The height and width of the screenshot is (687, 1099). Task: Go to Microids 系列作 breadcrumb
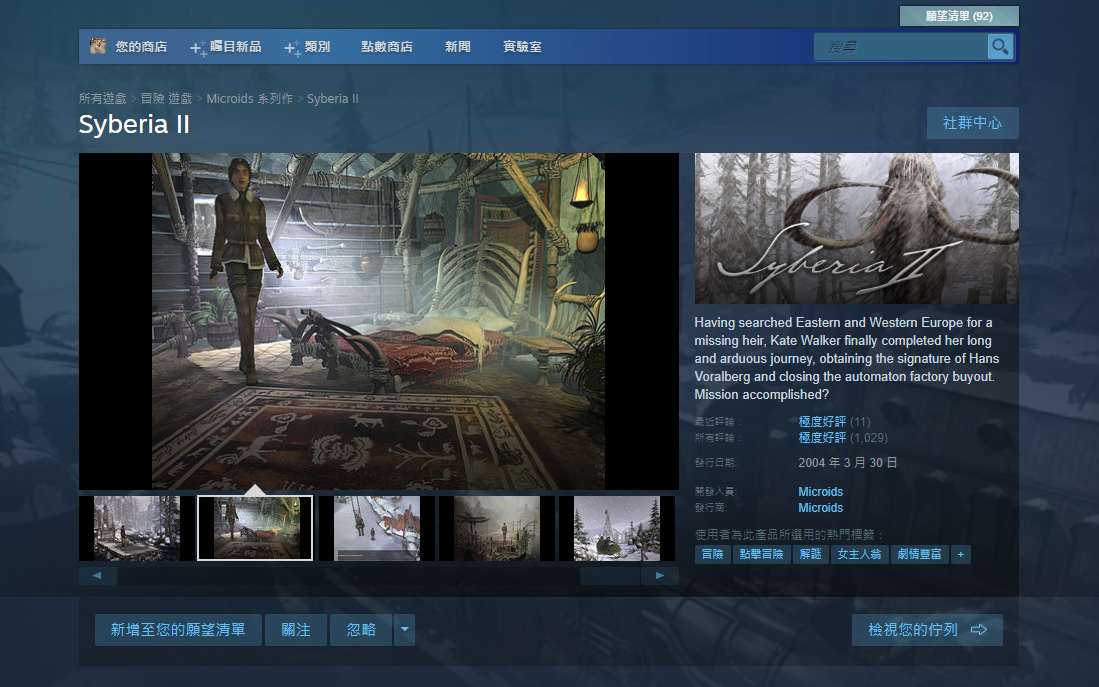(250, 99)
